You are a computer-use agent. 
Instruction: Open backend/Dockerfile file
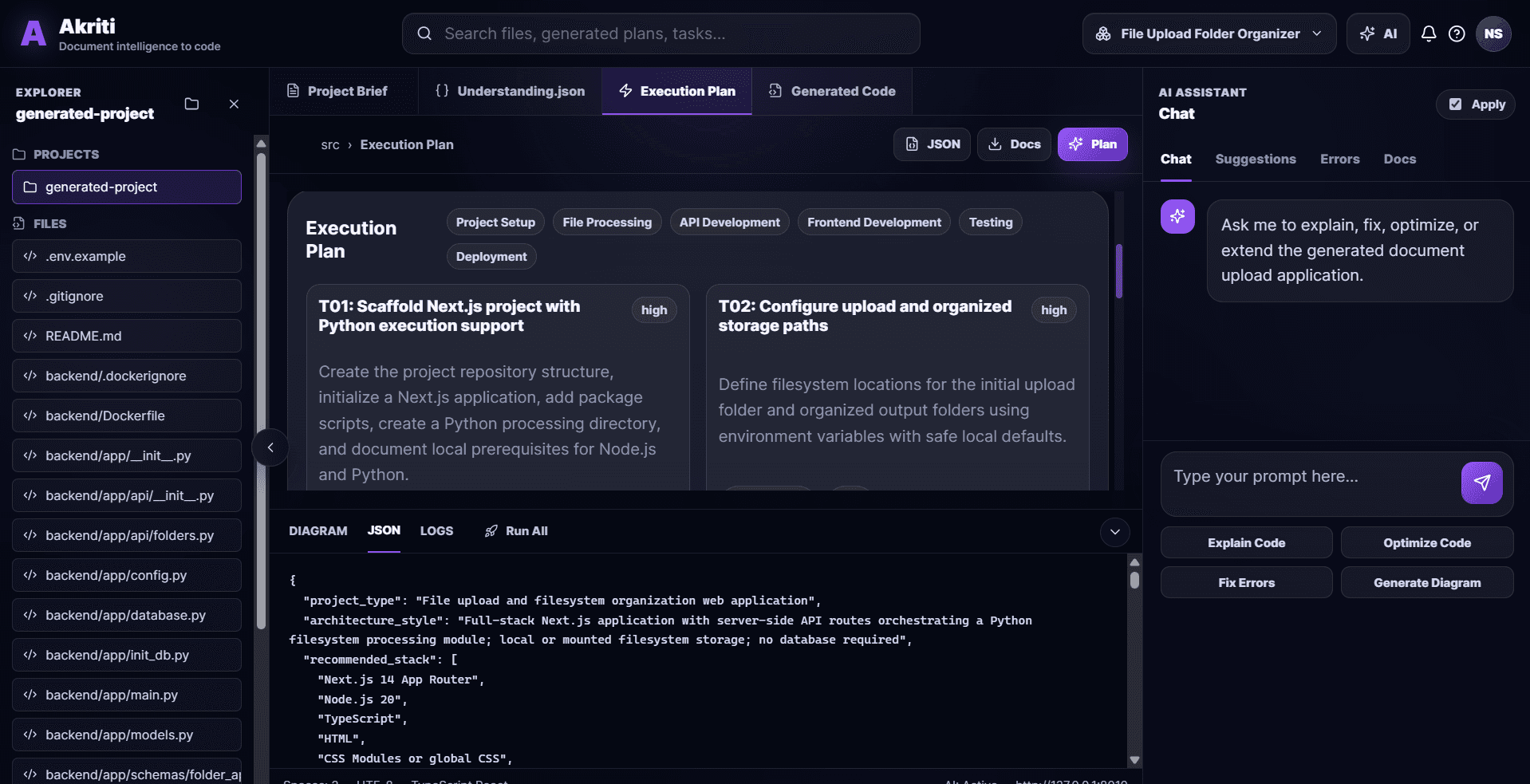127,416
